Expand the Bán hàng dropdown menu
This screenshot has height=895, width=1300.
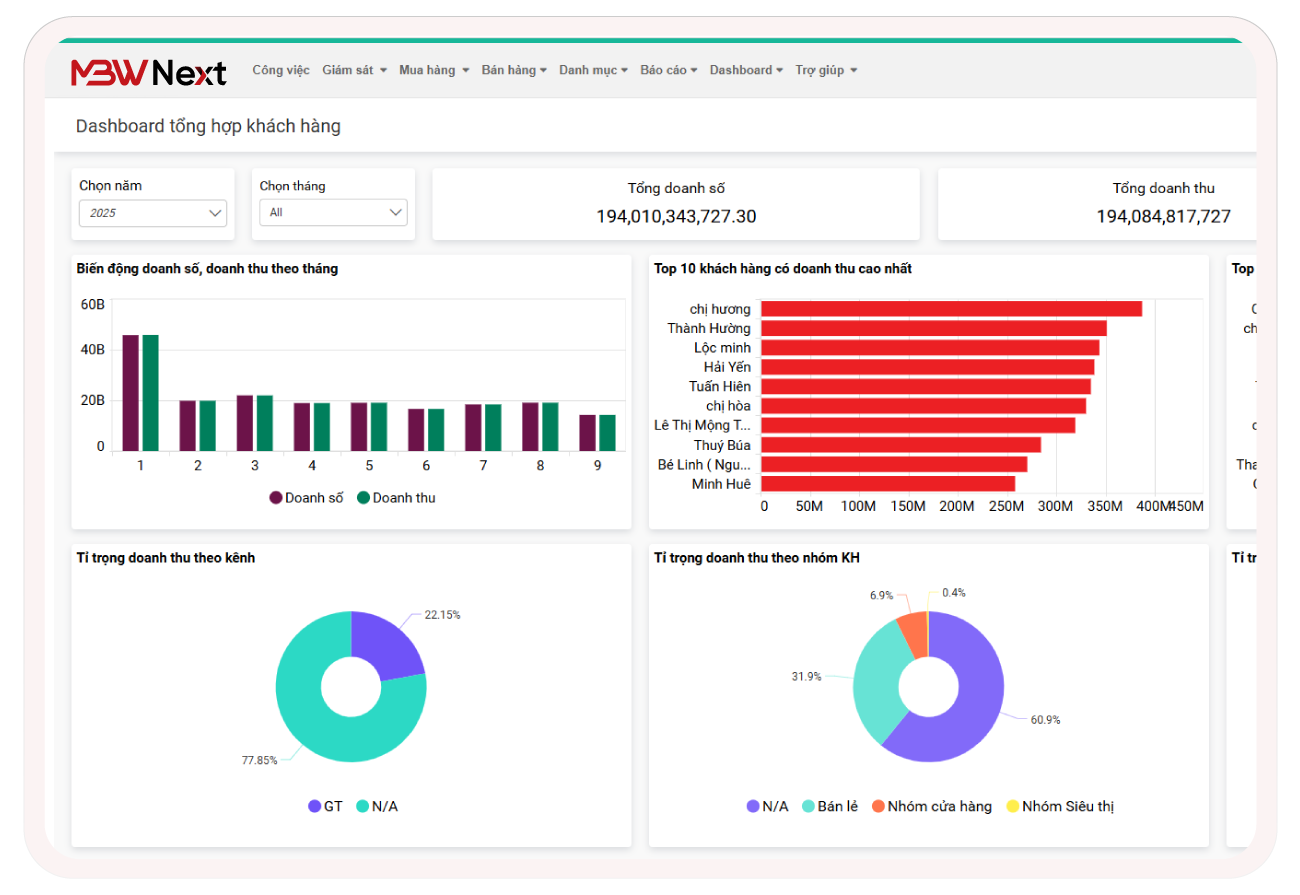pyautogui.click(x=514, y=70)
